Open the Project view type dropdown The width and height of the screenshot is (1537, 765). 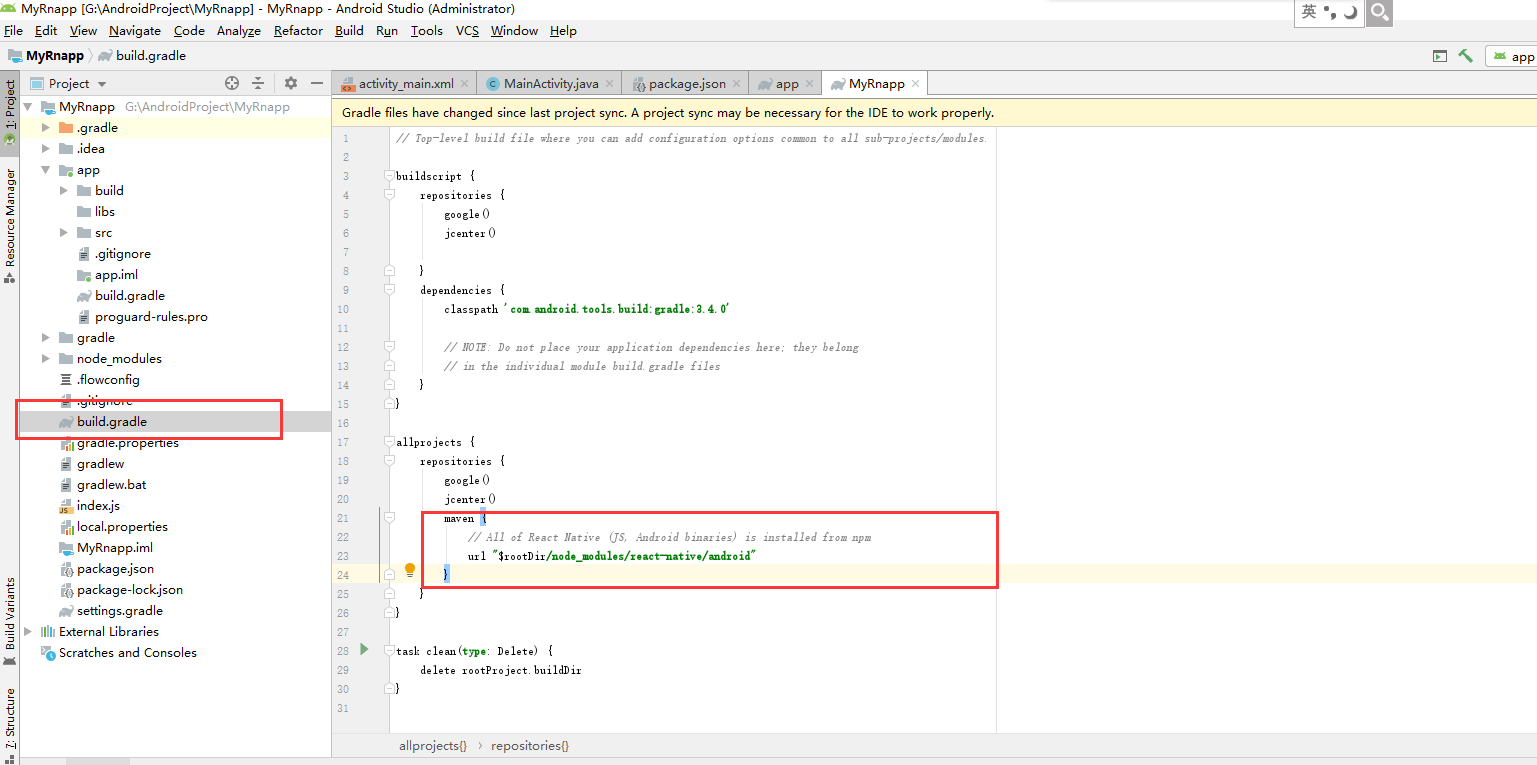click(68, 84)
